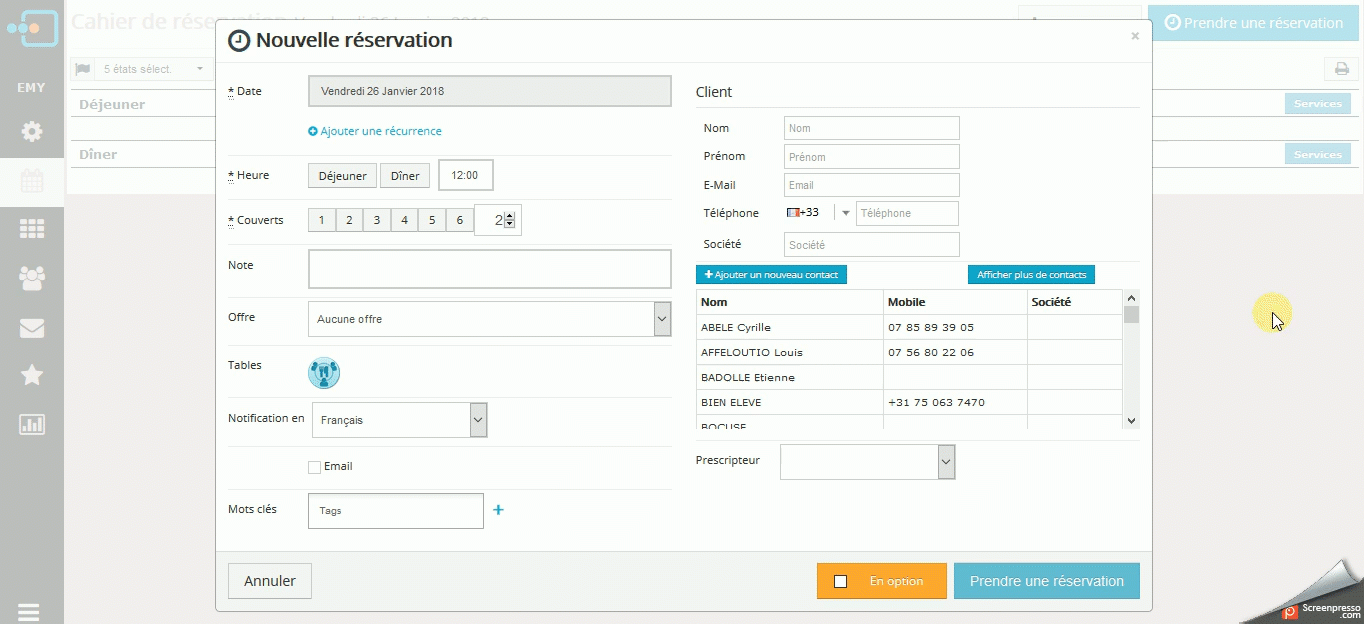Tick the Email notification checkbox

click(315, 467)
